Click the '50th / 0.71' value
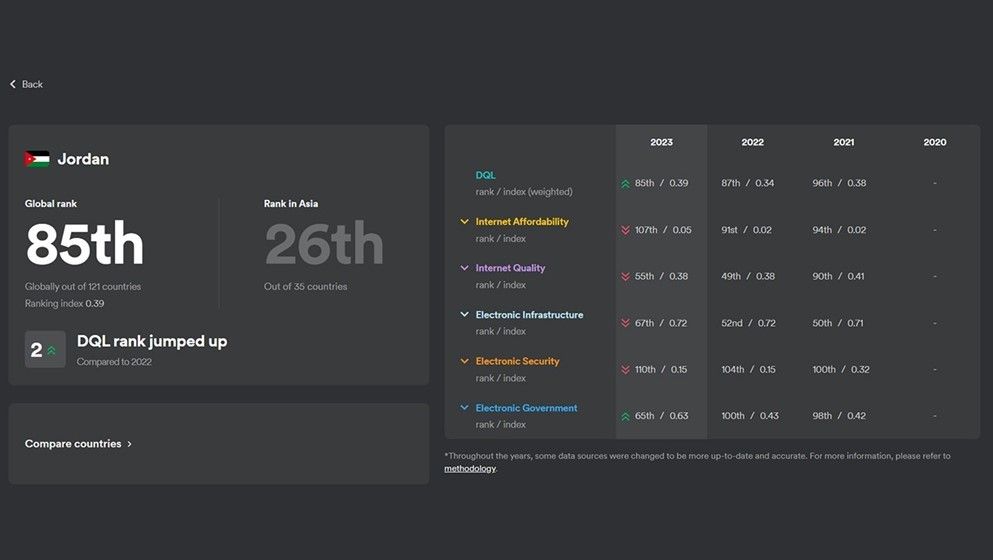Screen dimensions: 993x560 click(x=838, y=323)
